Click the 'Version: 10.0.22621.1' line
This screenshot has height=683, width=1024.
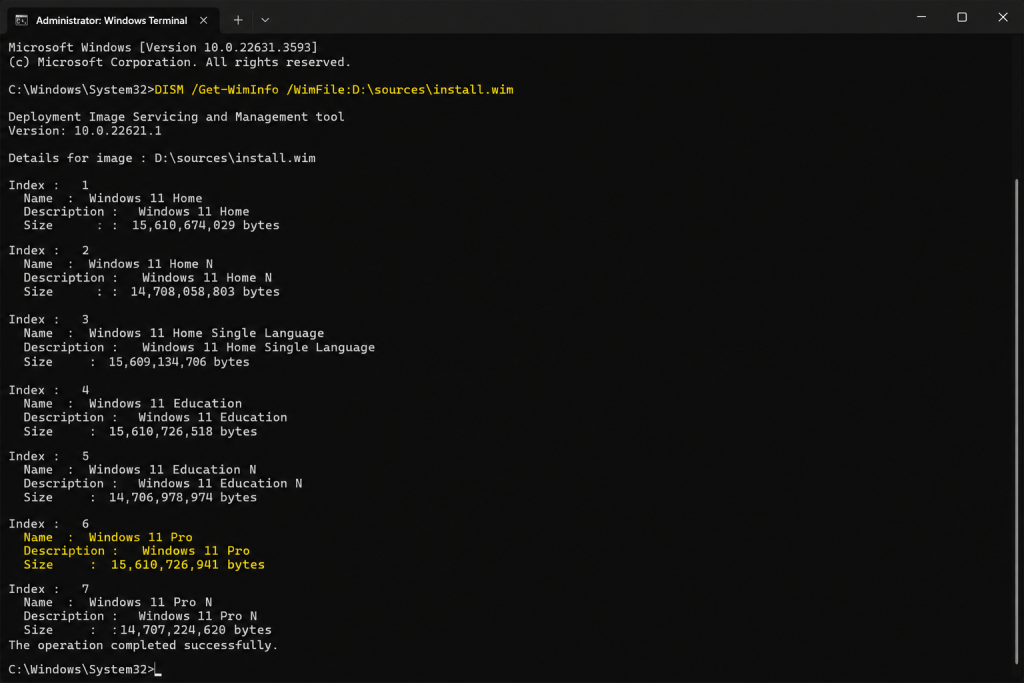[x=85, y=131]
